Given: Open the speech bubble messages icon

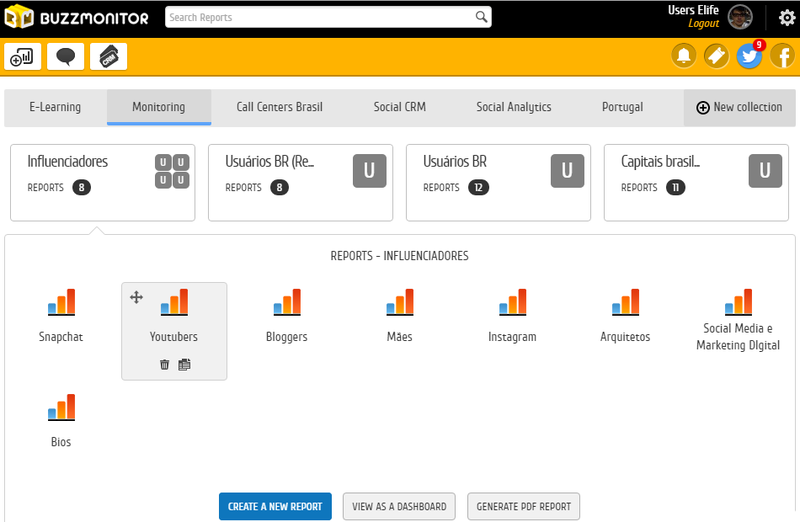Looking at the screenshot, I should 66,57.
